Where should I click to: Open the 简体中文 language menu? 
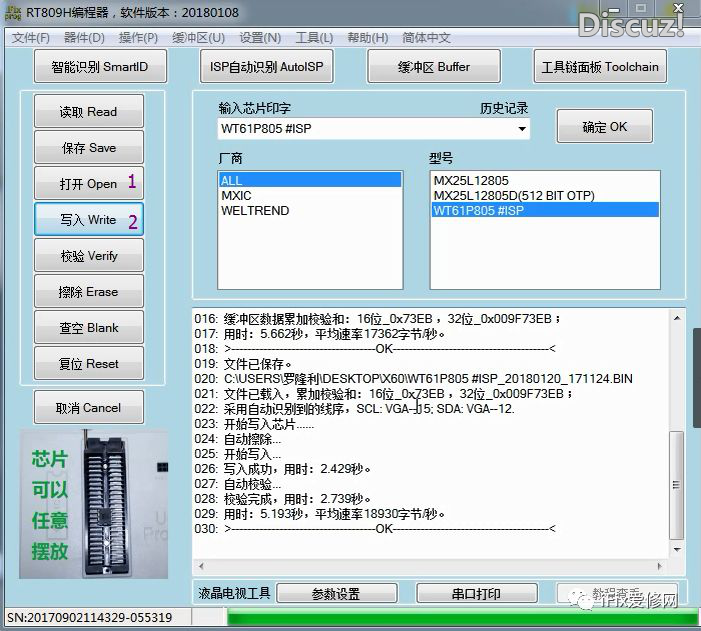(426, 38)
